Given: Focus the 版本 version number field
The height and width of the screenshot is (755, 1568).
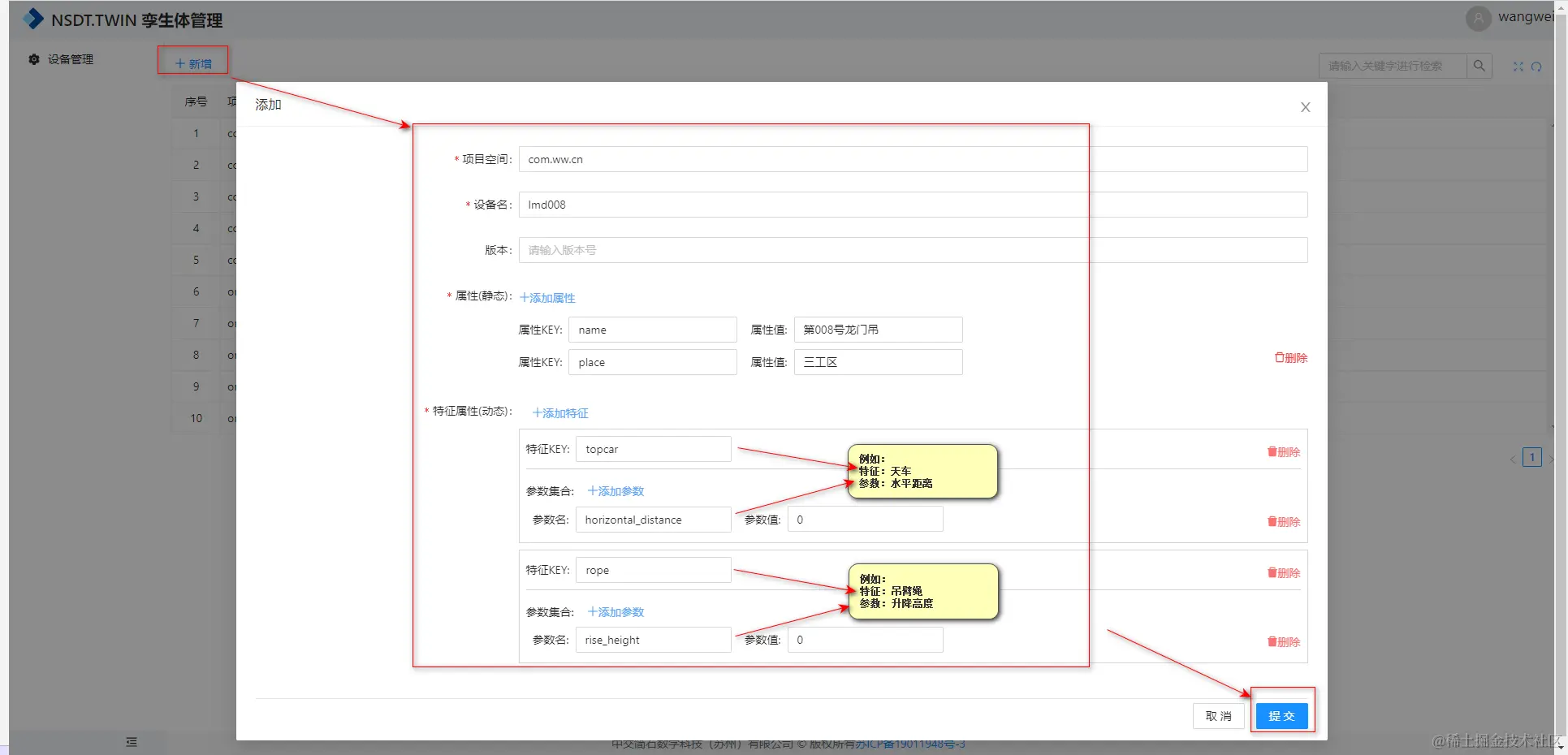Looking at the screenshot, I should [914, 250].
